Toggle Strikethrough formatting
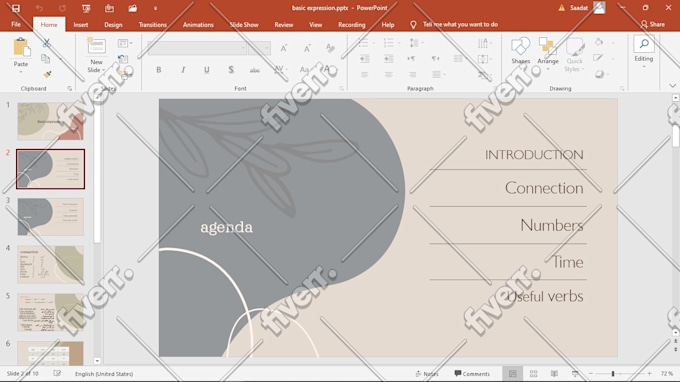 tap(255, 70)
